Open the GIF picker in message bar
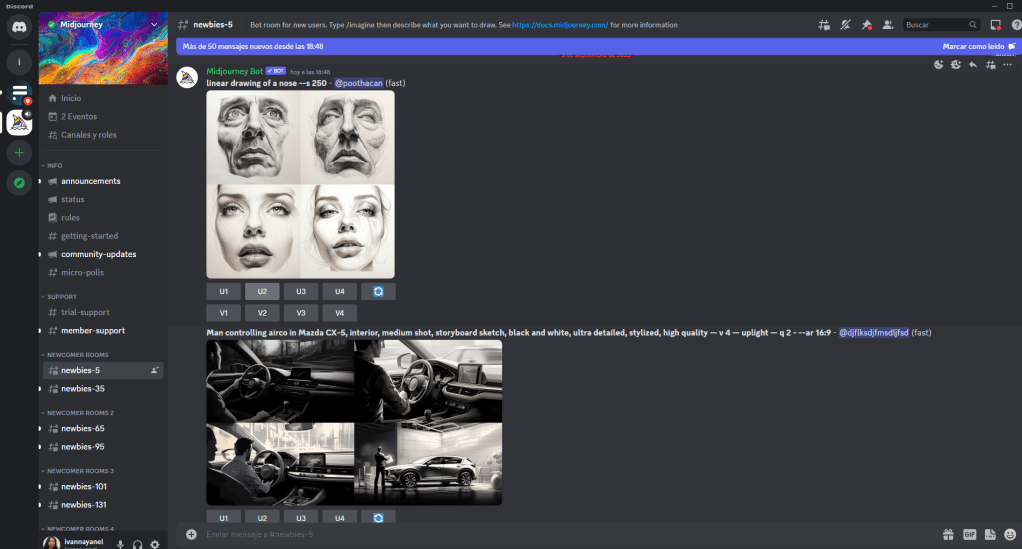 click(x=969, y=534)
